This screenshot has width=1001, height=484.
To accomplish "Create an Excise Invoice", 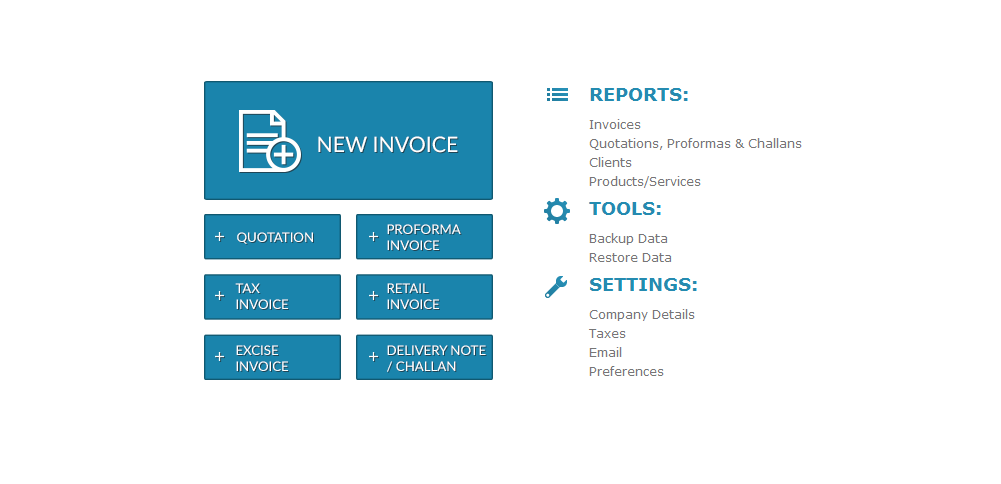I will click(273, 357).
